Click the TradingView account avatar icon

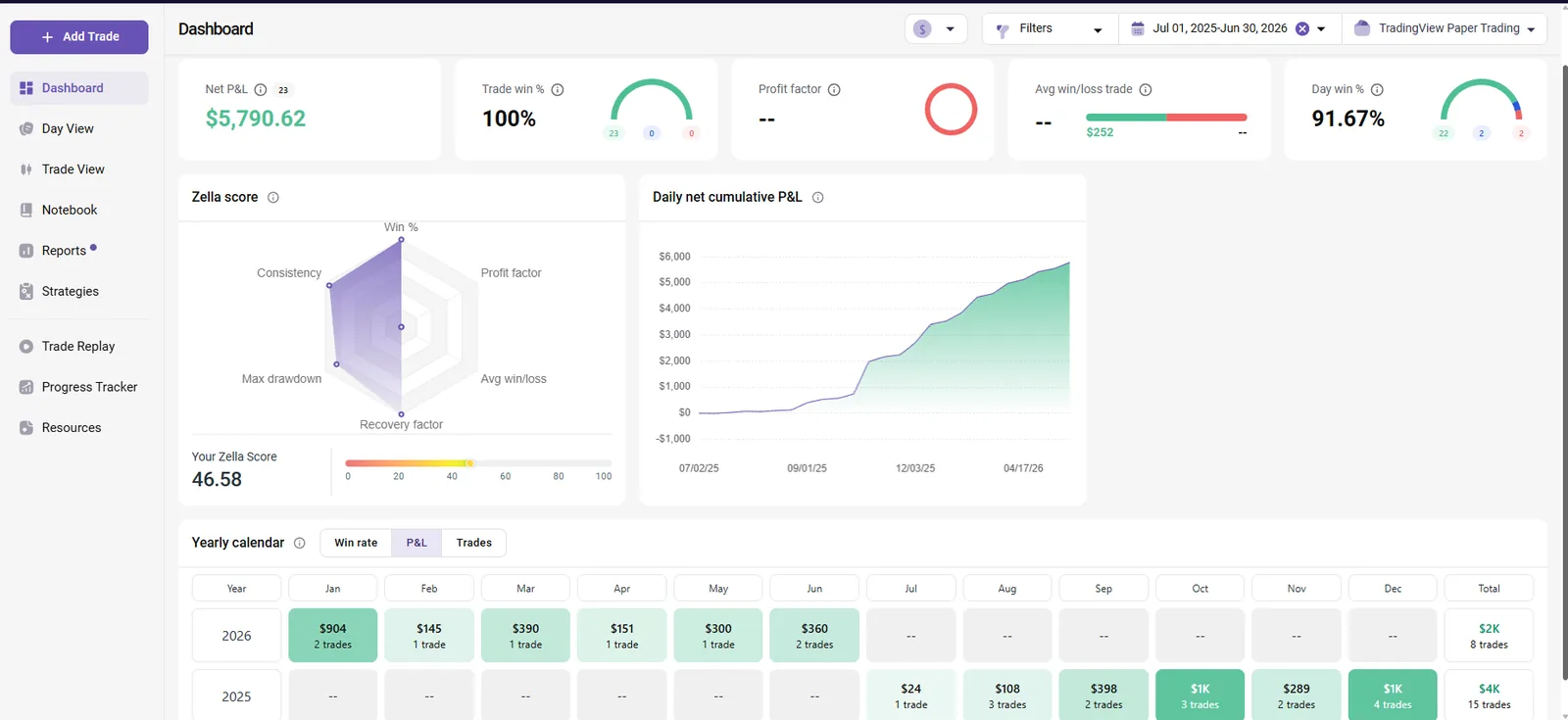[x=1362, y=28]
